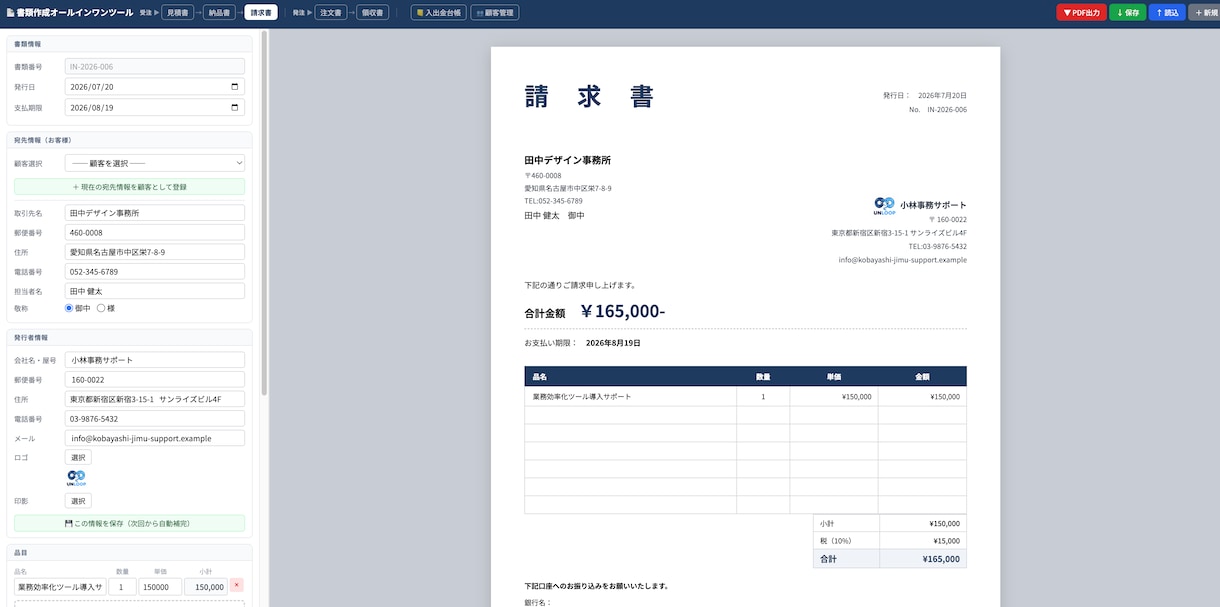
Task: Open 顧客管理 customer management
Action: click(x=494, y=13)
